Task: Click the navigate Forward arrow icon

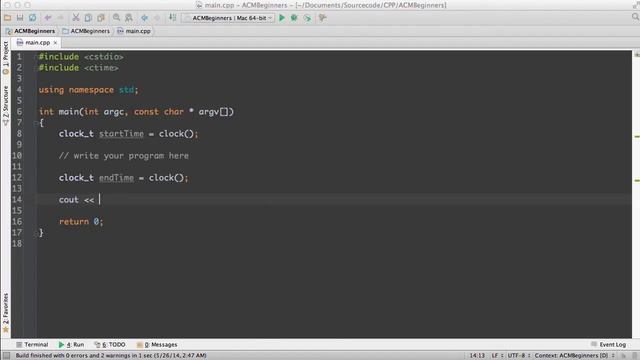Action: point(157,18)
